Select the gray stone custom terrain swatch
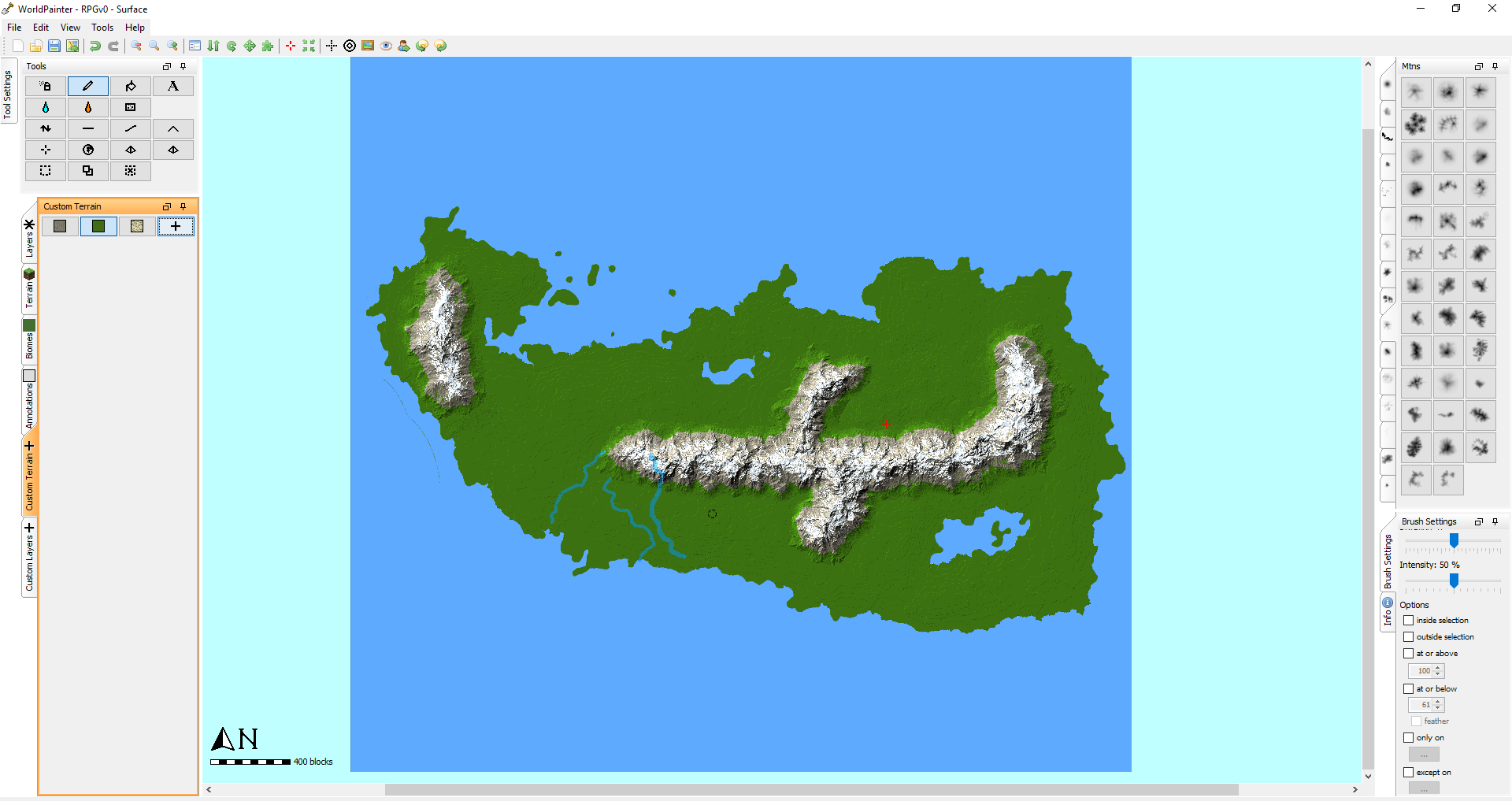The image size is (1512, 801). tap(60, 227)
